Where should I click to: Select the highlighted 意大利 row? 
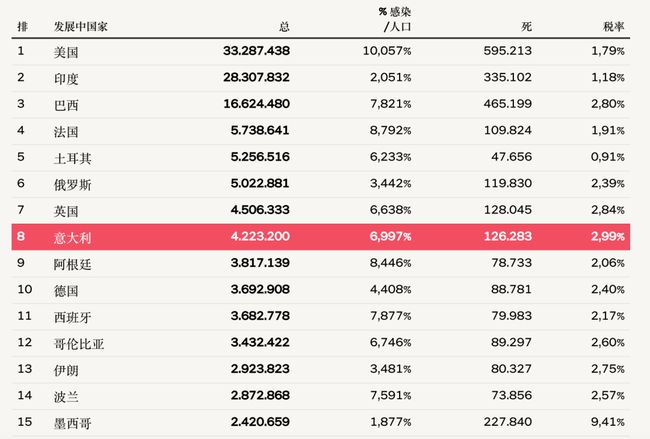pos(325,237)
